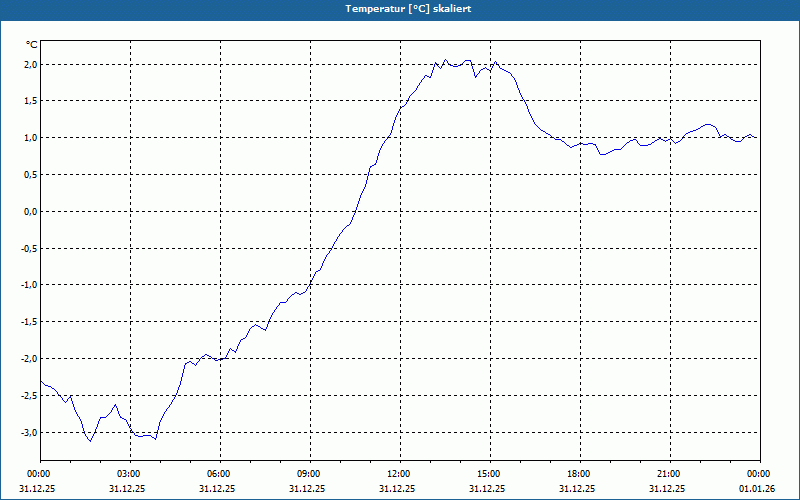Click the 15:00 time axis label
The height and width of the screenshot is (500, 800).
[490, 474]
